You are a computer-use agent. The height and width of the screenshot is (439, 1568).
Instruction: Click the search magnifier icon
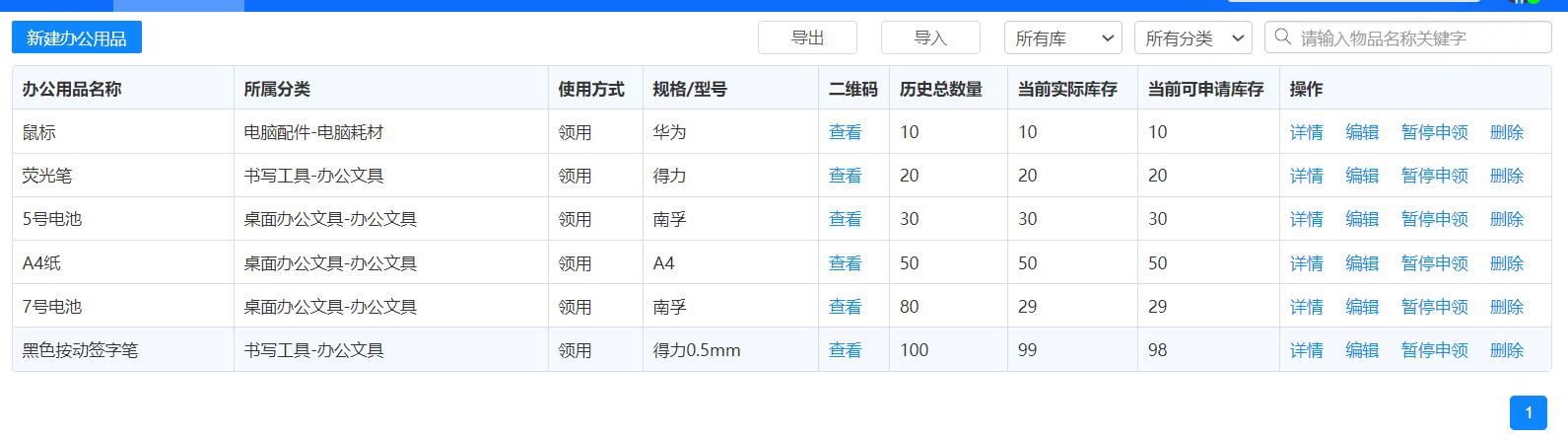(x=1282, y=37)
